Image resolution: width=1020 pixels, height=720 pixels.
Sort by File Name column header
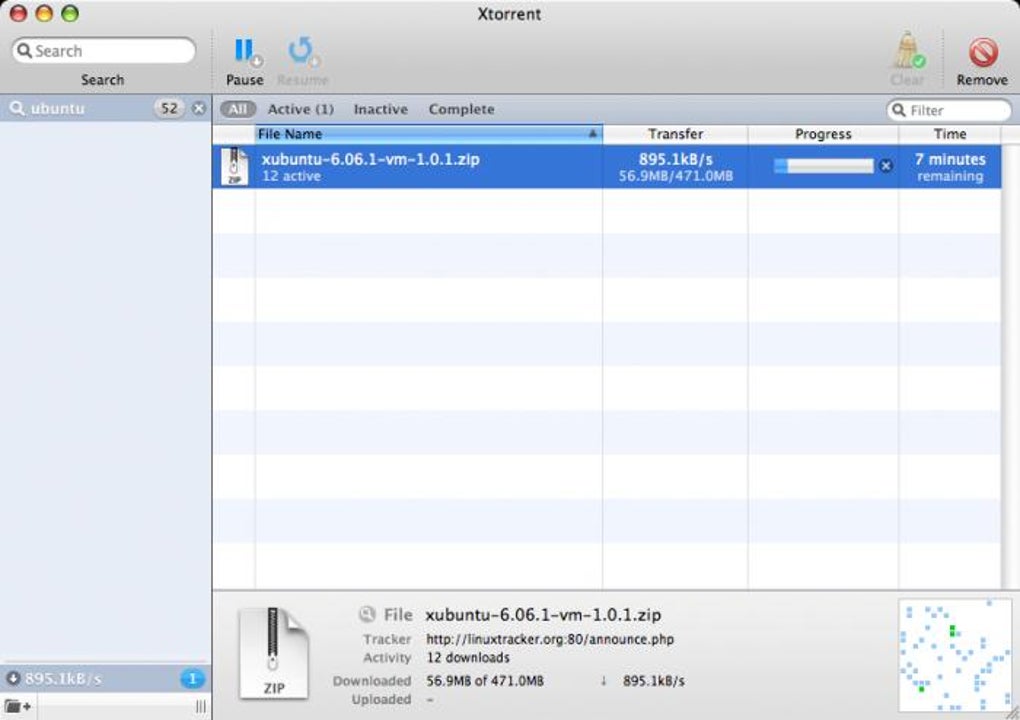(428, 134)
